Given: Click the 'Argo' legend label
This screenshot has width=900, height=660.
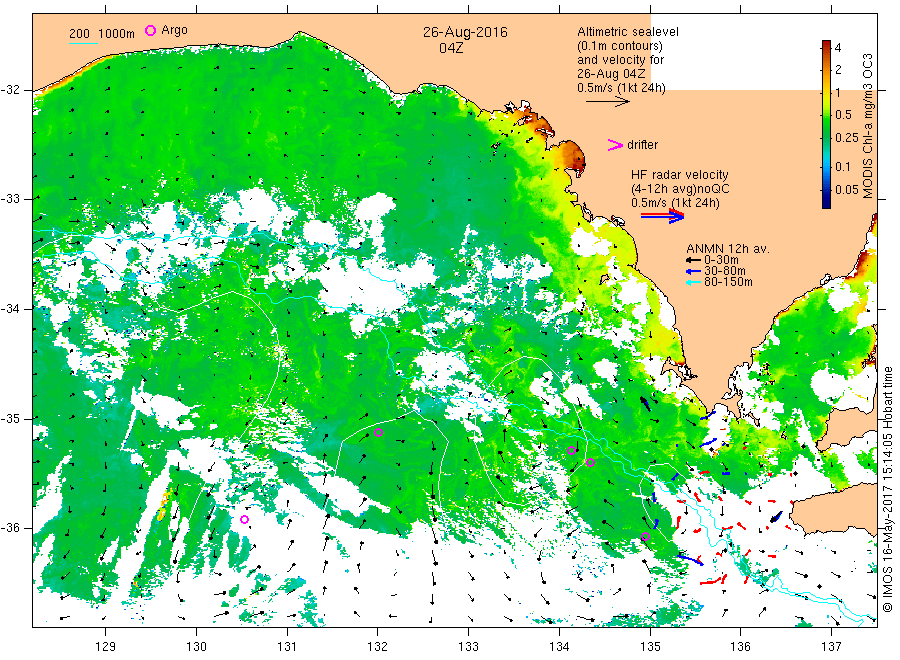Looking at the screenshot, I should (x=174, y=30).
